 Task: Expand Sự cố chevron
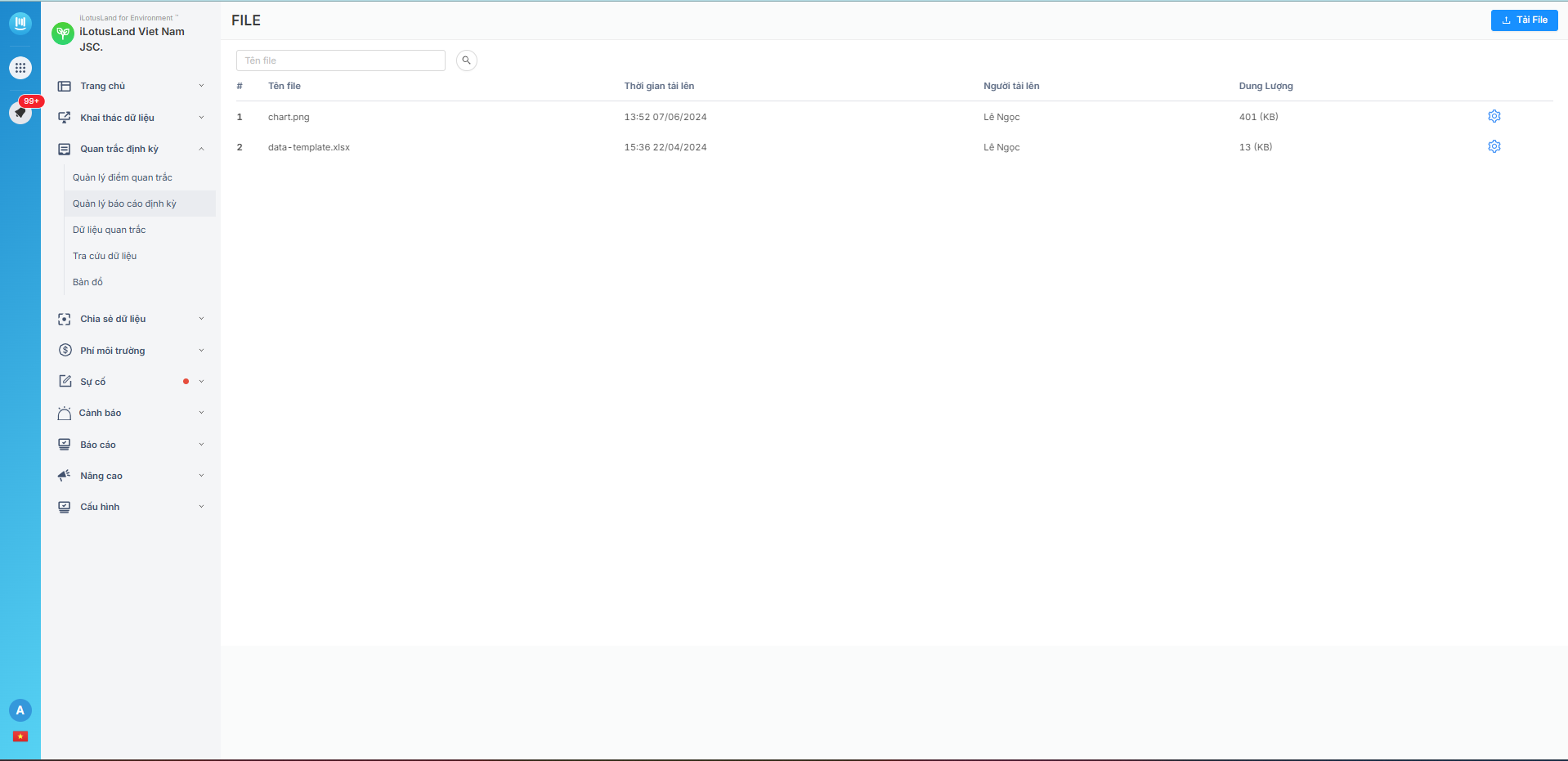201,382
